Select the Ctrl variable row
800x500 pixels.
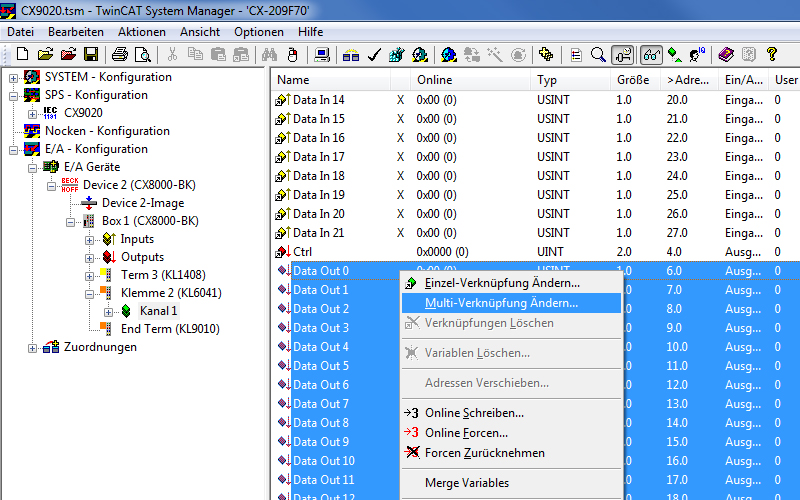tap(535, 252)
